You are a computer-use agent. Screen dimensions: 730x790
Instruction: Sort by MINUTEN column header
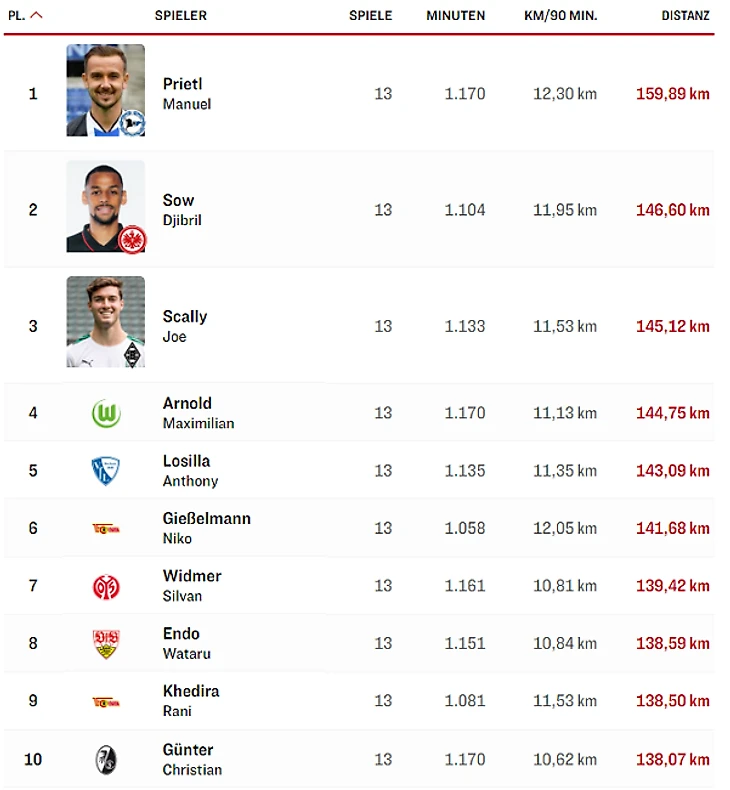pos(455,16)
